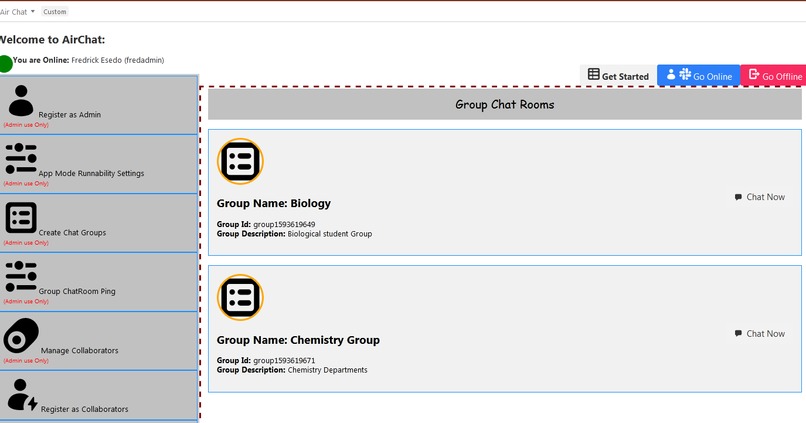Click the speech bubble icon for Chemistry chat
This screenshot has width=806, height=423.
click(738, 334)
